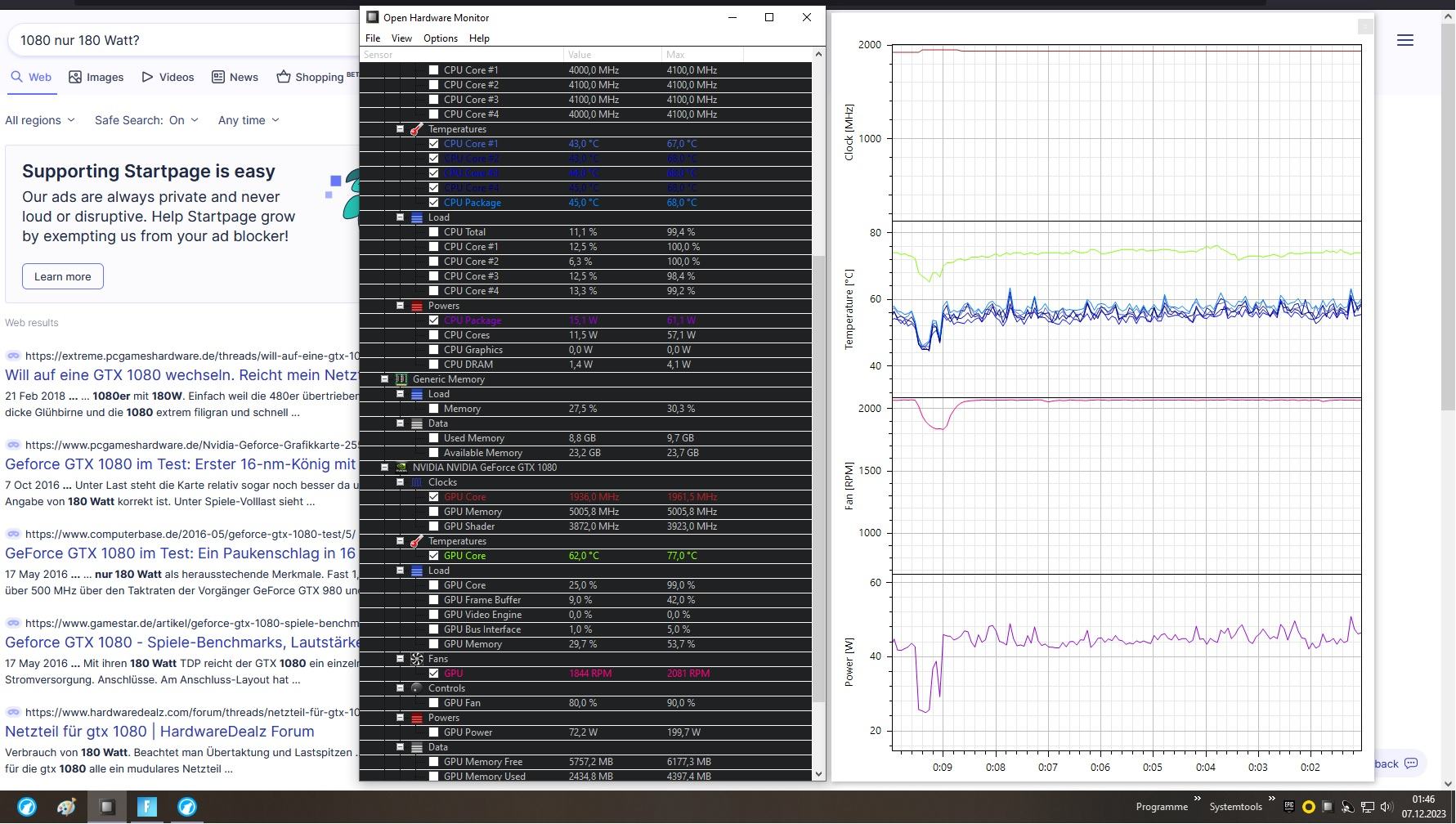
Task: Open the View menu
Action: point(401,38)
